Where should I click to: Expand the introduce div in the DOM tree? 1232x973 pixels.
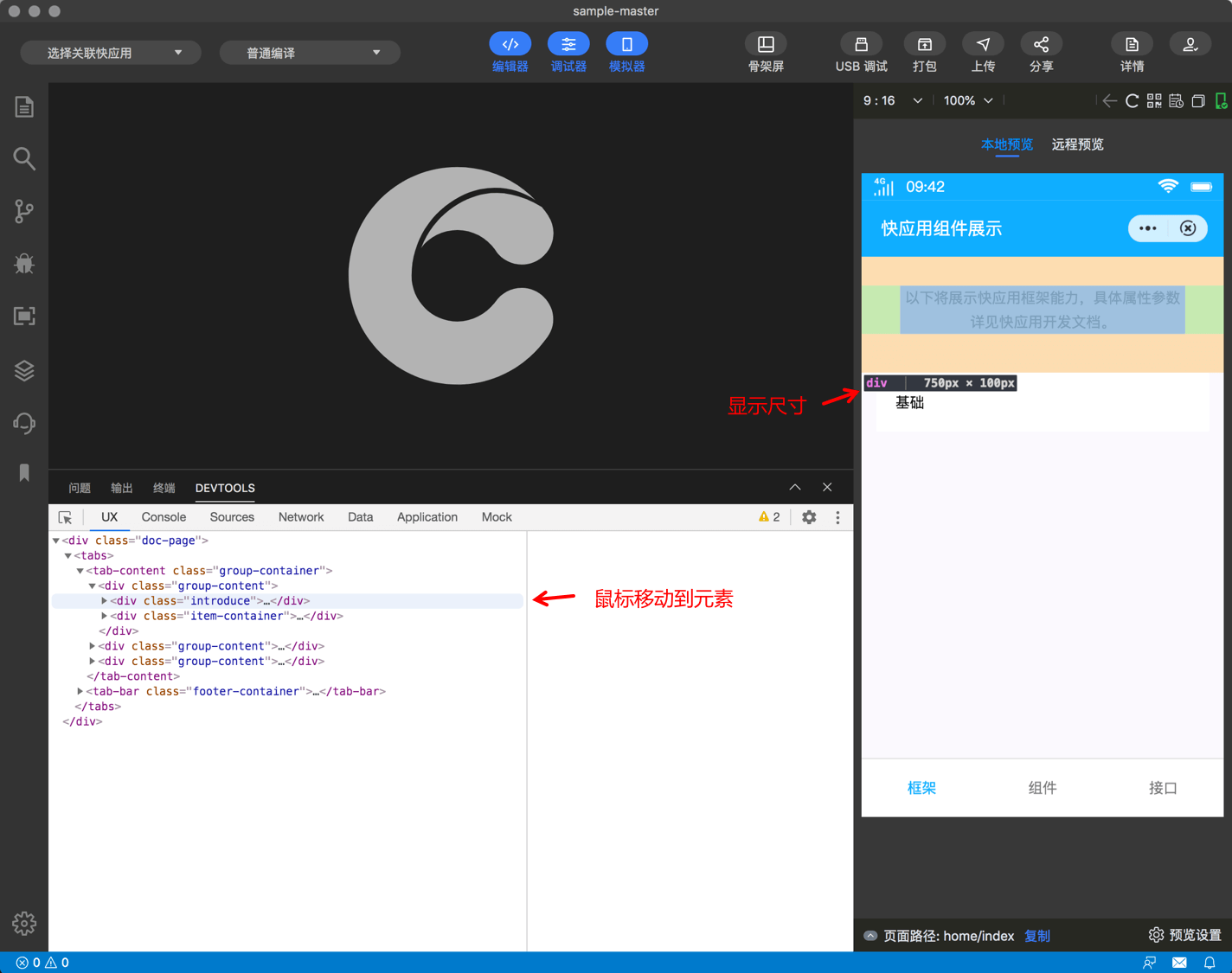[103, 600]
